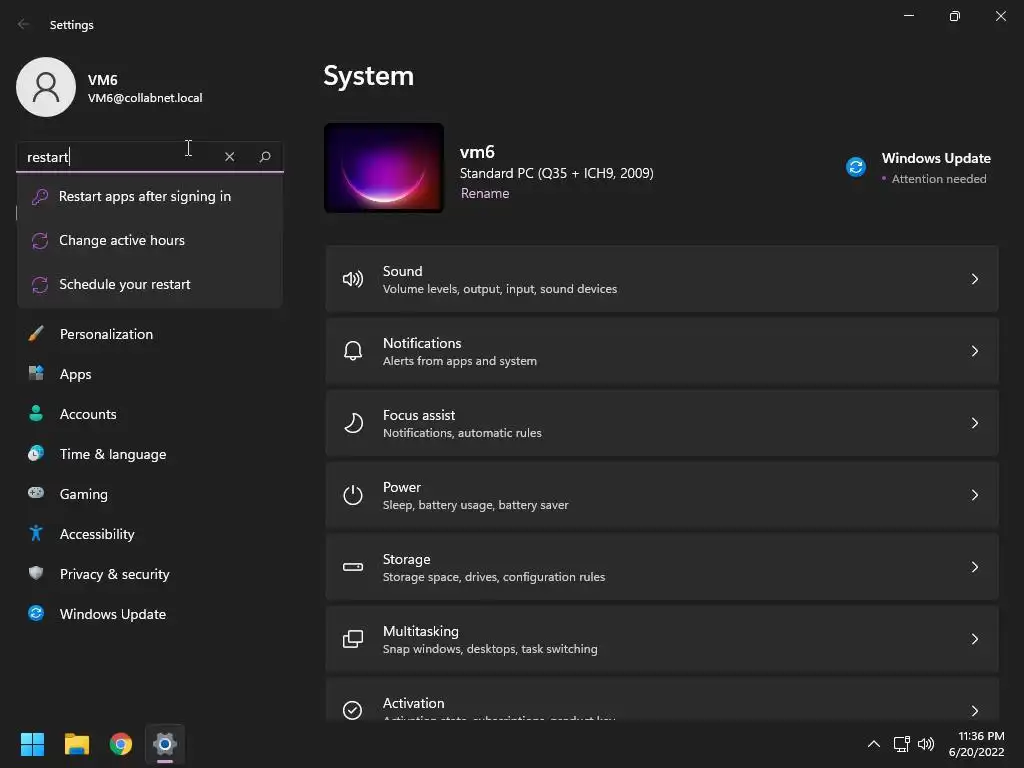Click the Apps sidebar icon
Screen dimensions: 1024x768
36,374
